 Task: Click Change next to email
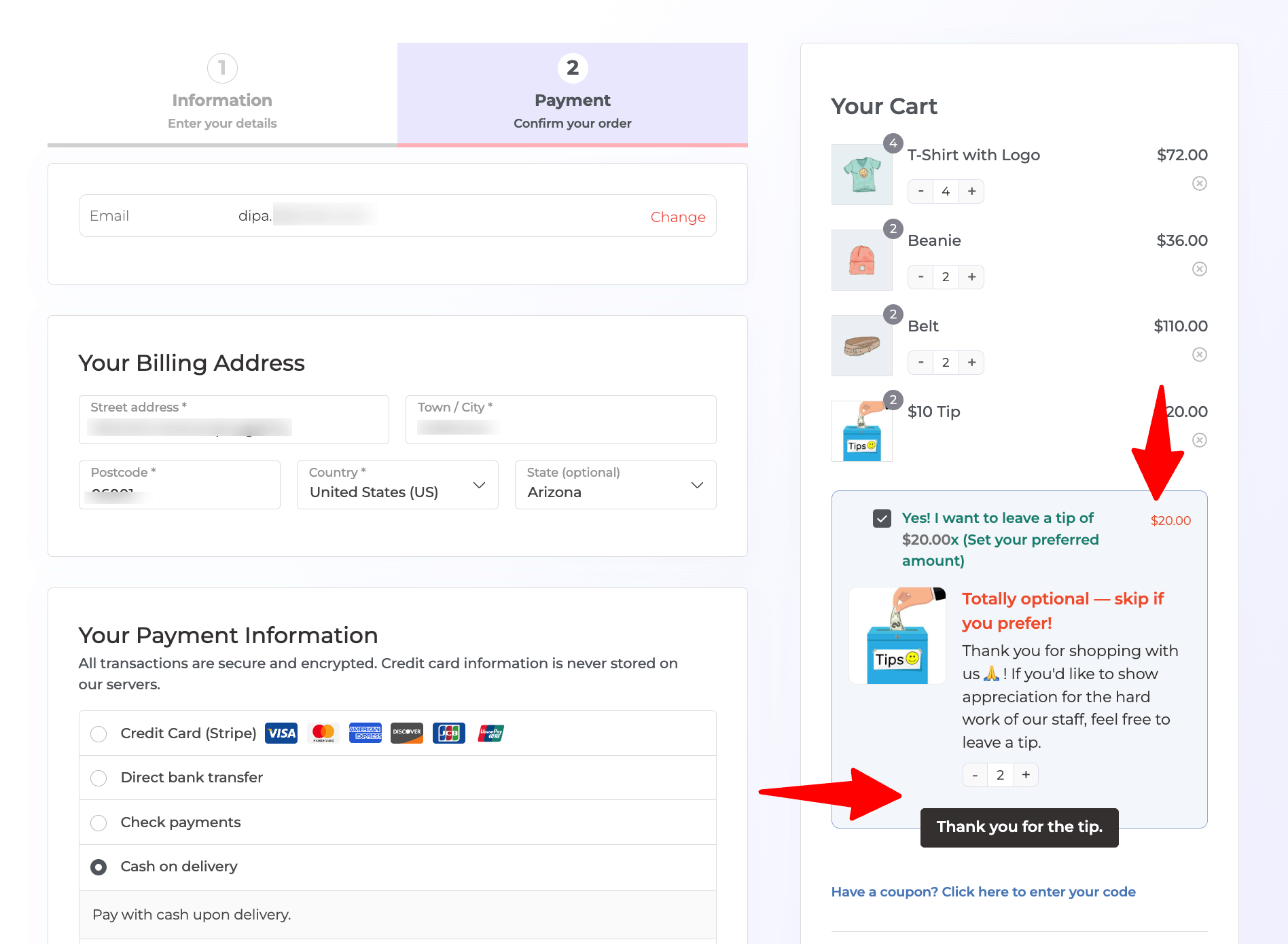click(678, 217)
